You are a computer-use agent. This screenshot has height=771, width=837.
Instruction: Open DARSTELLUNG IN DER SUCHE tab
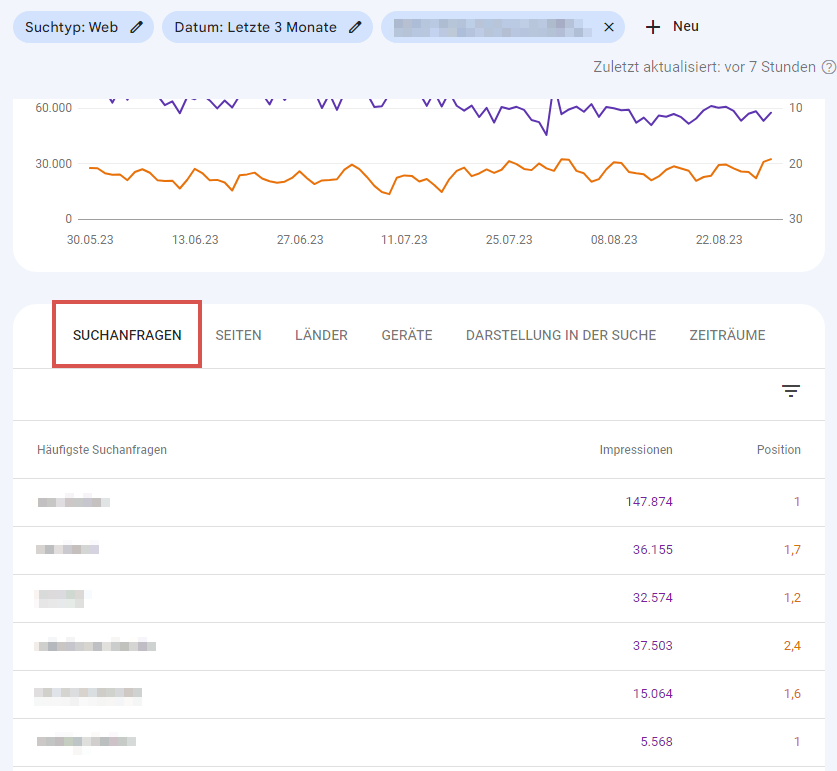point(560,335)
